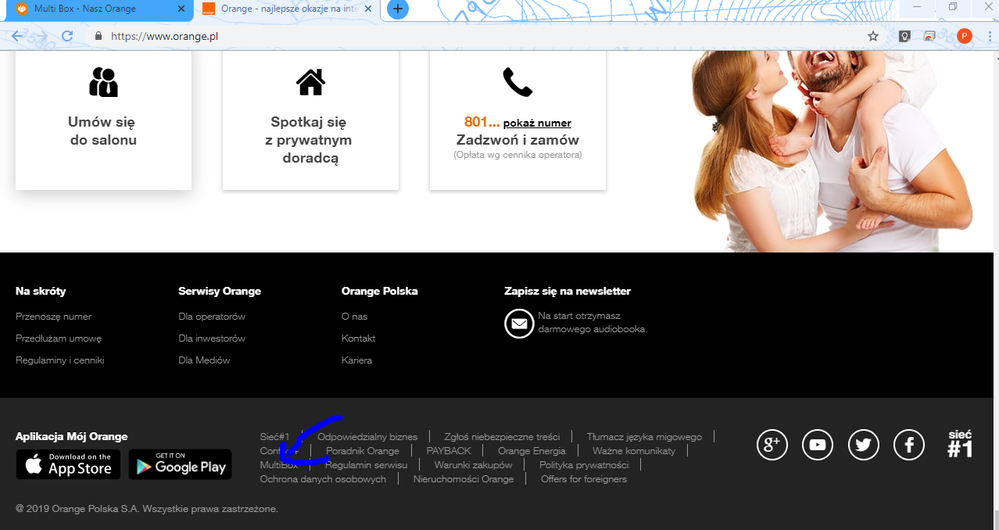Viewport: 999px width, 530px height.
Task: Open the 'Przenoszę numer' shortcut link
Action: pyautogui.click(x=53, y=316)
